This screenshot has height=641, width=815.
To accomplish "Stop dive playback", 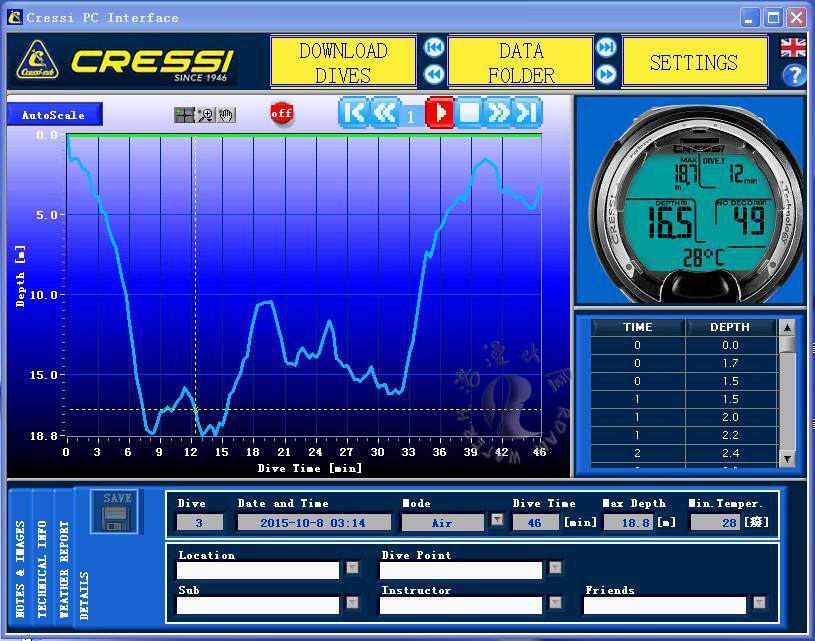I will tap(469, 112).
